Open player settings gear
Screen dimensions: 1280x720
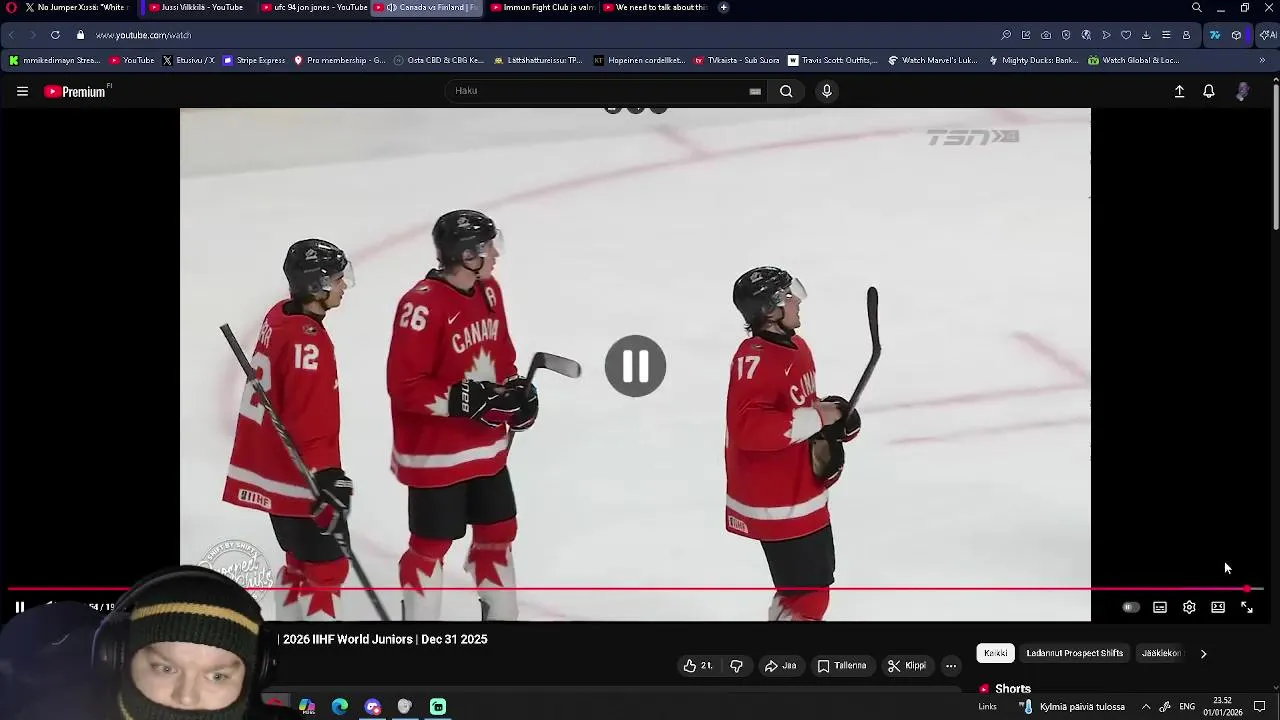coord(1189,607)
